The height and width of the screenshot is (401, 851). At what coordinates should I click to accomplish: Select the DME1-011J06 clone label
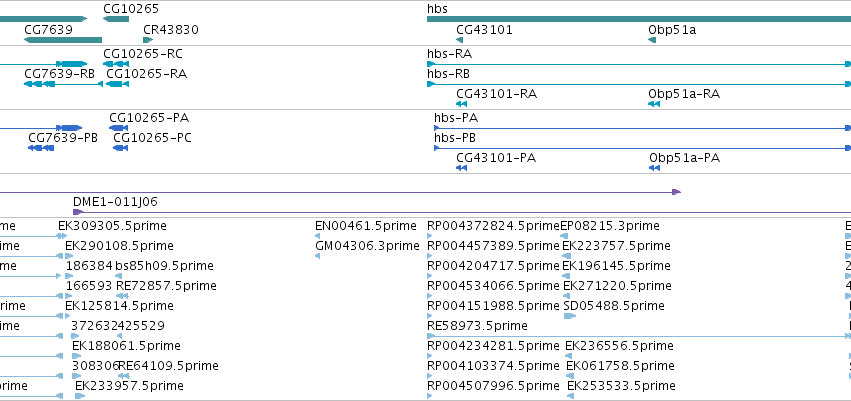pyautogui.click(x=116, y=202)
